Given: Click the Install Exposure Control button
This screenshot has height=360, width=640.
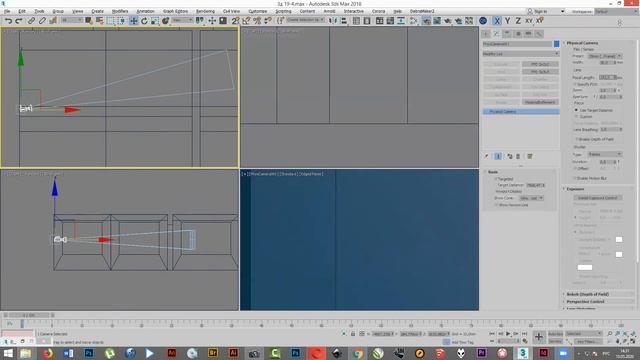Looking at the screenshot, I should (x=598, y=198).
